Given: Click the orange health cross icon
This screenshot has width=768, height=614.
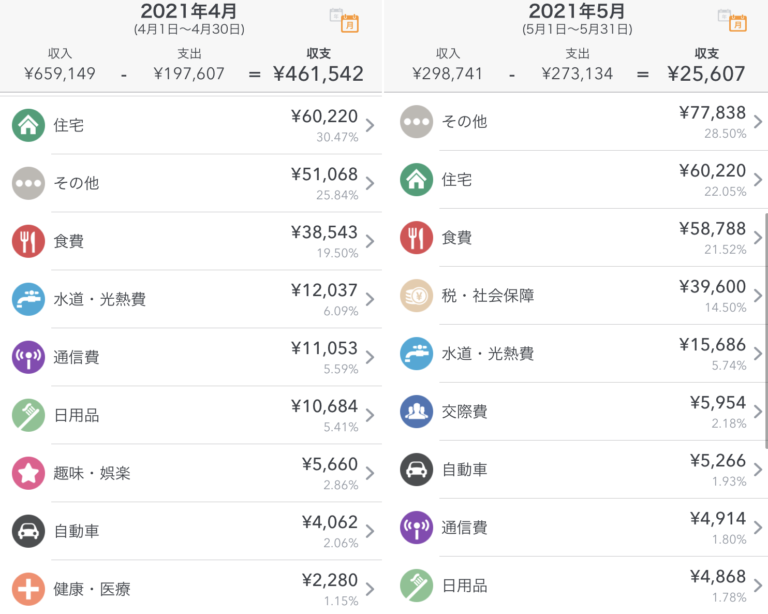Looking at the screenshot, I should pos(28,588).
